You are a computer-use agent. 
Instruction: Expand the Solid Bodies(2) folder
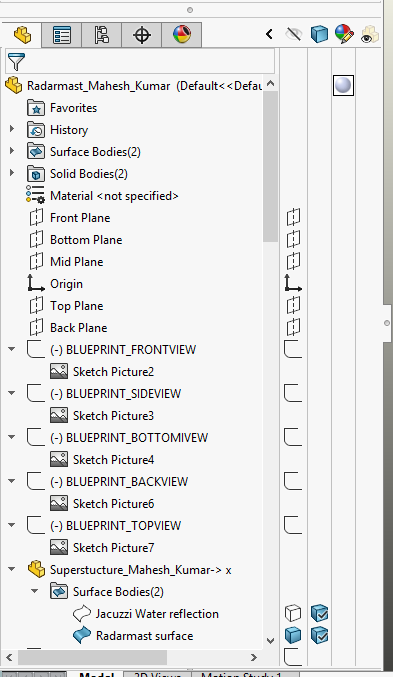tap(12, 173)
